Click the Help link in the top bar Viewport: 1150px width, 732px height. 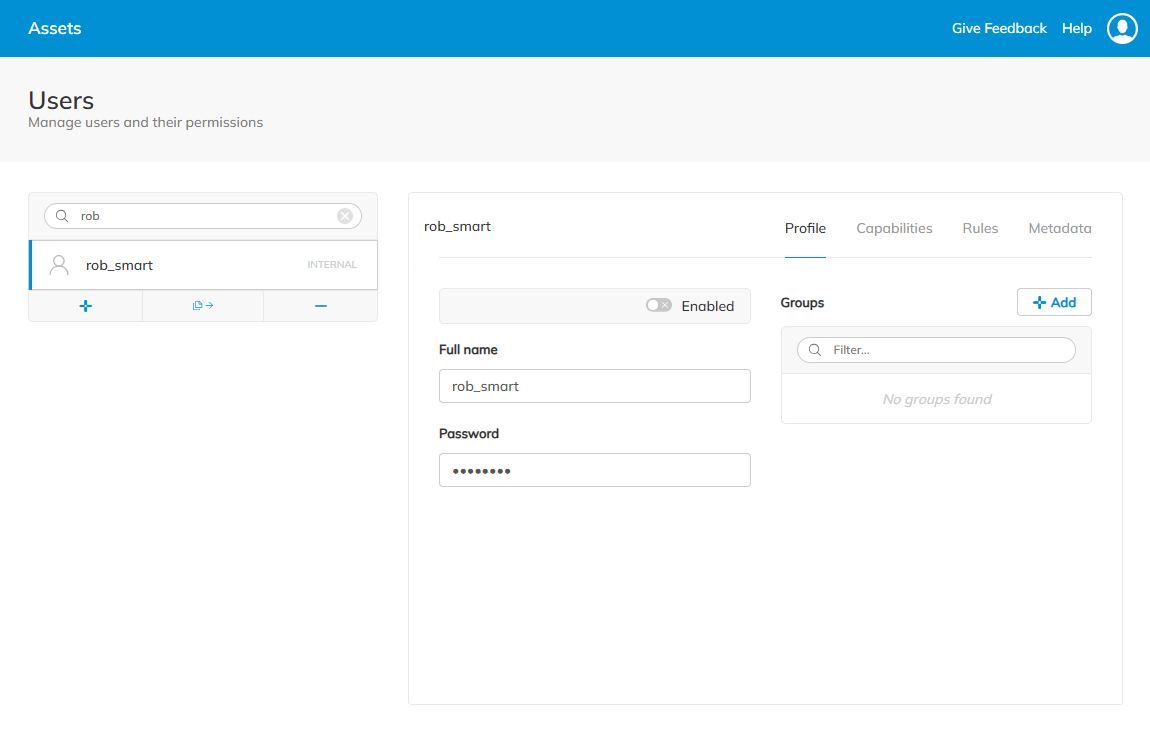[x=1076, y=28]
